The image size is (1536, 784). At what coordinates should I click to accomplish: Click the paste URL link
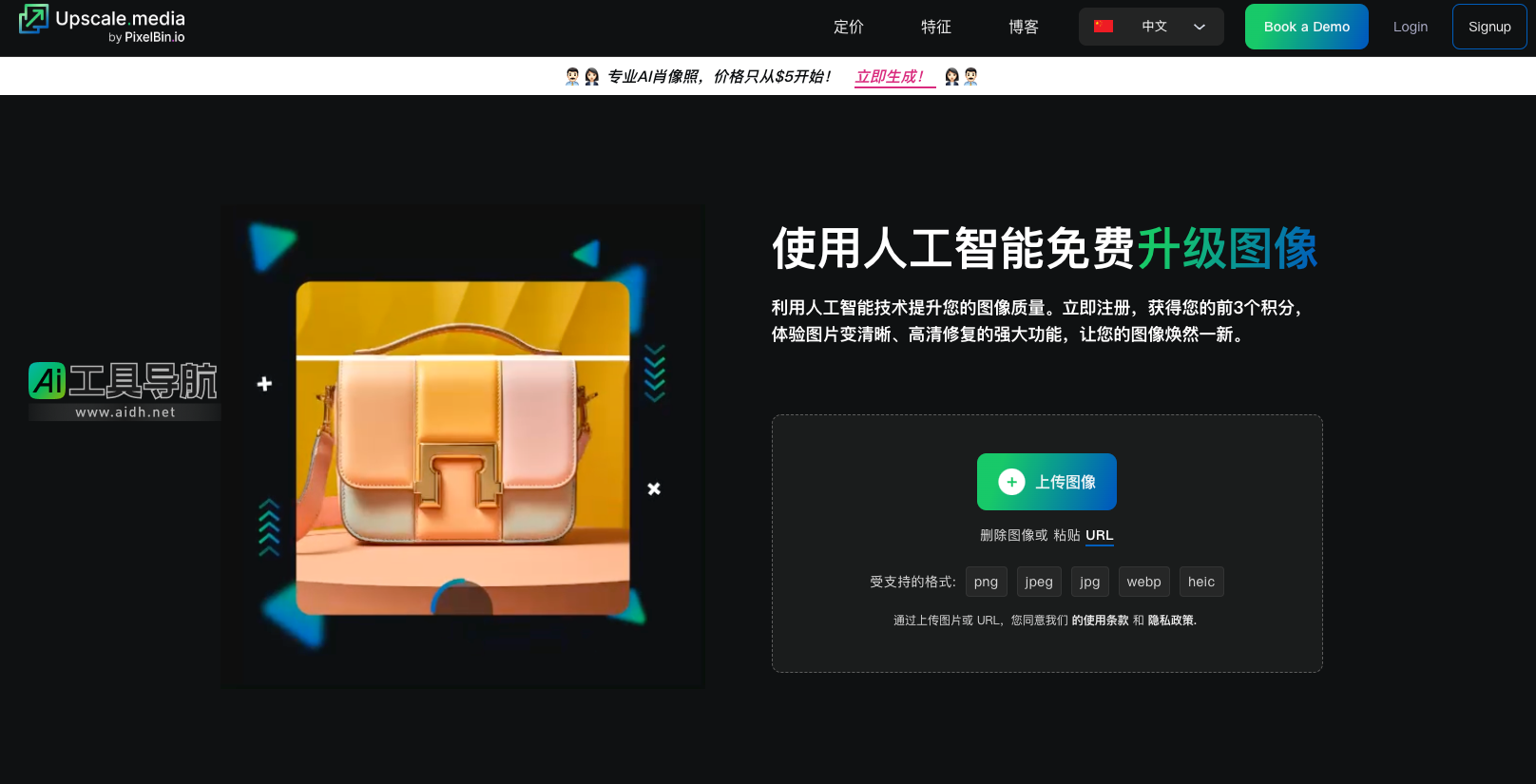pyautogui.click(x=1099, y=535)
